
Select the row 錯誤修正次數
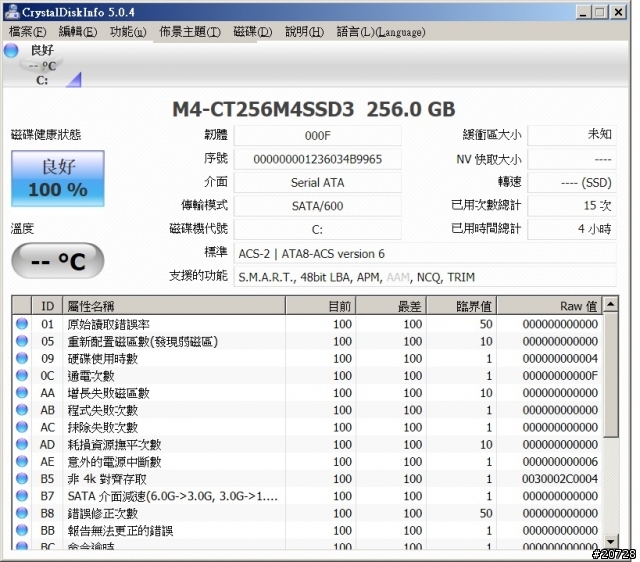307,513
